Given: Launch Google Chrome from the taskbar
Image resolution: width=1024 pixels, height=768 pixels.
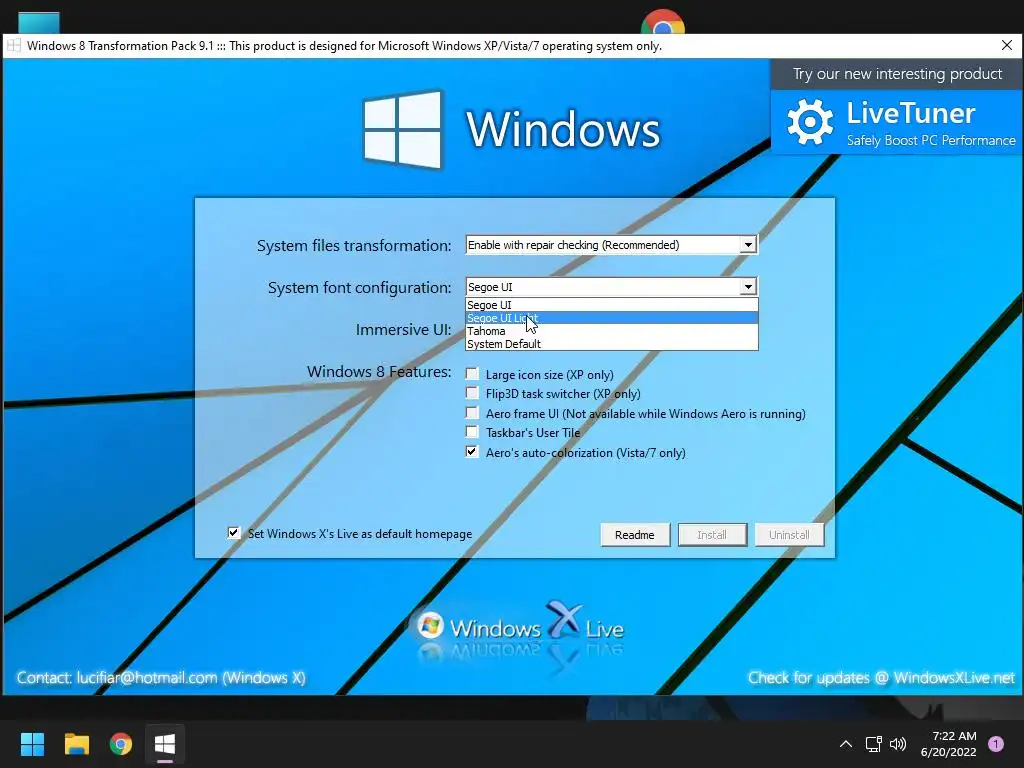Looking at the screenshot, I should click(121, 744).
